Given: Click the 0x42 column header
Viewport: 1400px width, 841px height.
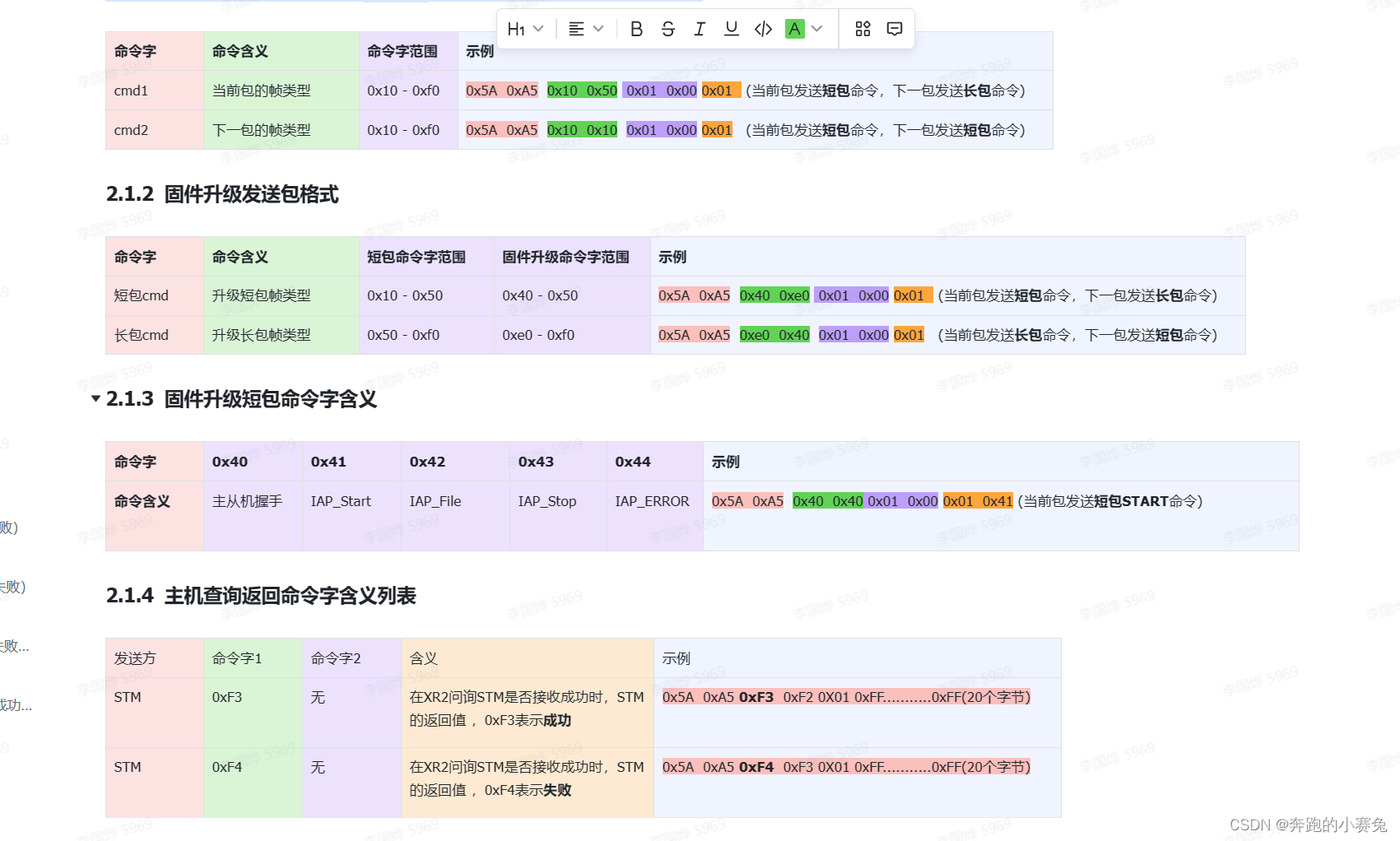Looking at the screenshot, I should tap(455, 462).
